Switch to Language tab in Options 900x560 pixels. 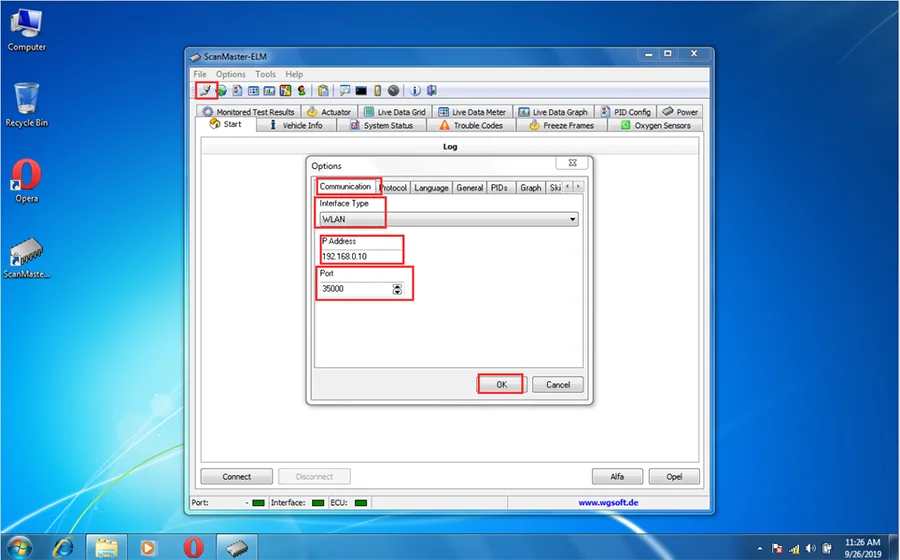(431, 188)
